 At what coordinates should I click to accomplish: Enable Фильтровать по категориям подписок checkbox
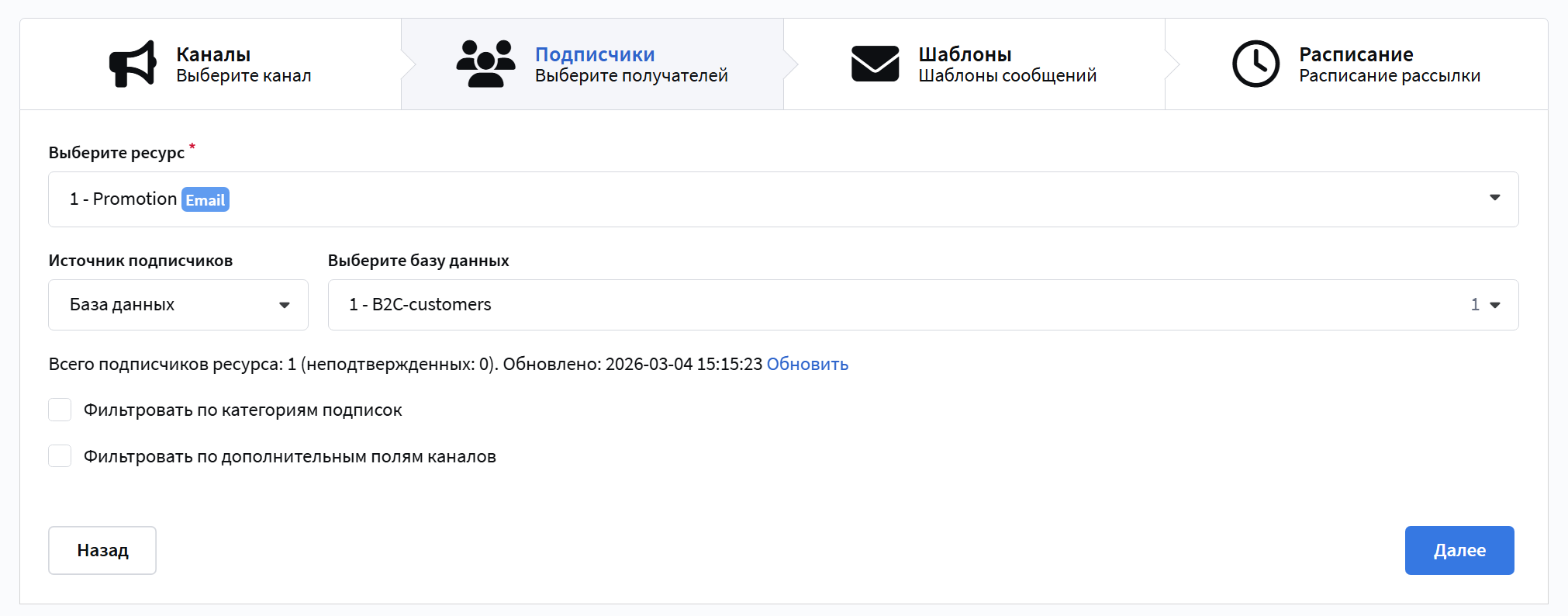pyautogui.click(x=60, y=410)
